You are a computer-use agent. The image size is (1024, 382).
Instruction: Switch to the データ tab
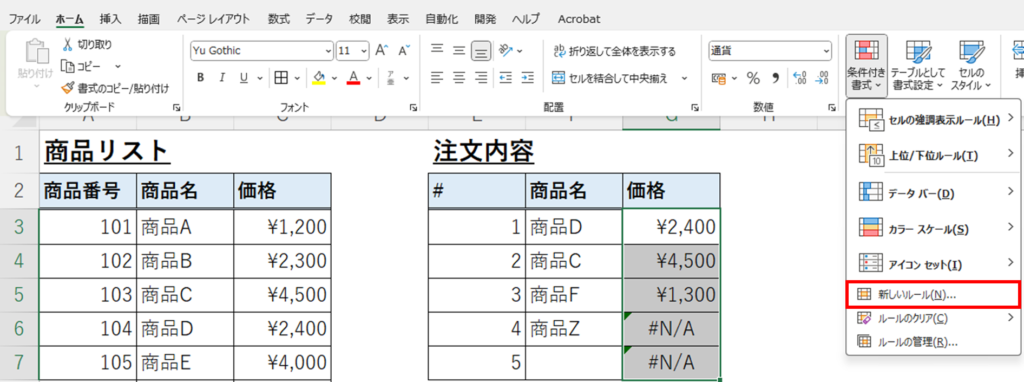coord(319,19)
